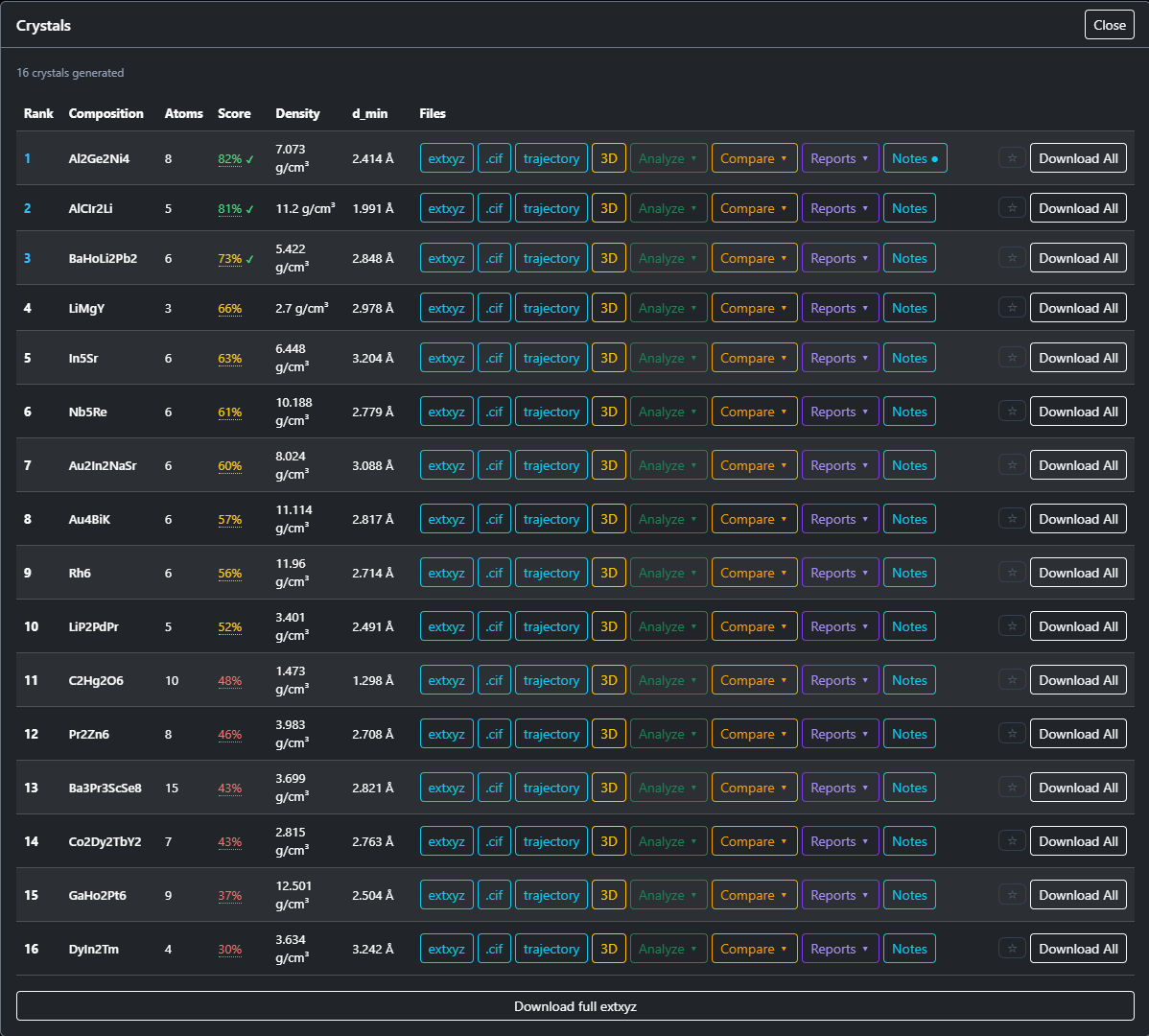Screen dimensions: 1149x1036
Task: Get extxyz file for LiP2PdPr
Action: (x=446, y=626)
